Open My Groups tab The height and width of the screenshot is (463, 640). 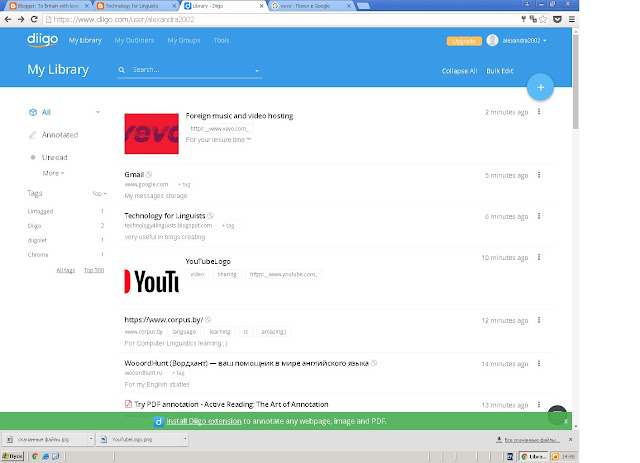184,40
